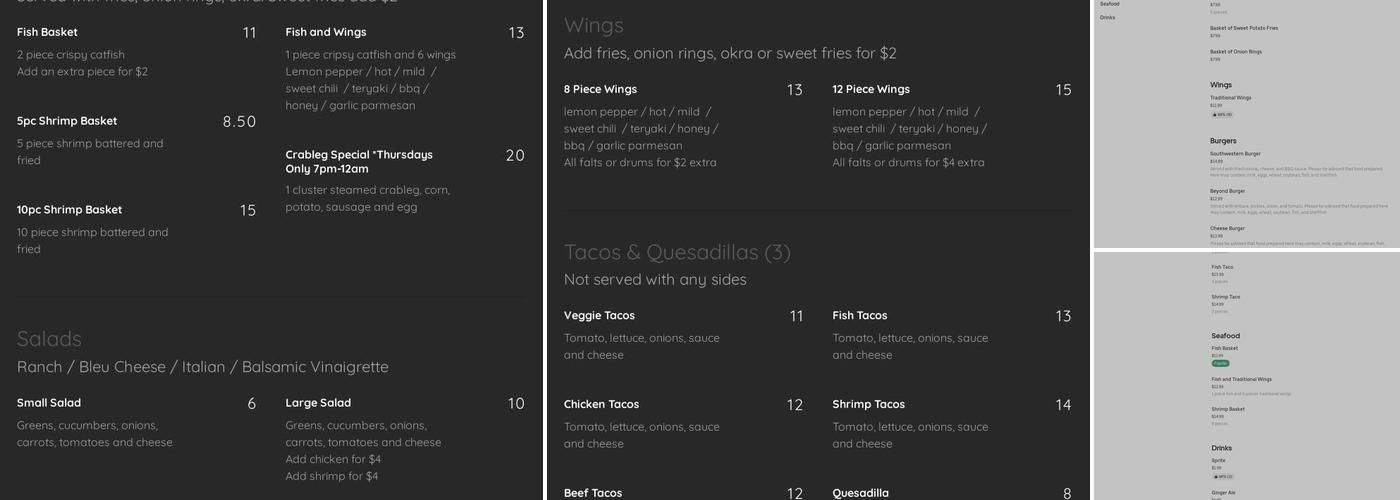Select Fish and Traditional Wings item
This screenshot has width=1400, height=500.
(x=1241, y=380)
